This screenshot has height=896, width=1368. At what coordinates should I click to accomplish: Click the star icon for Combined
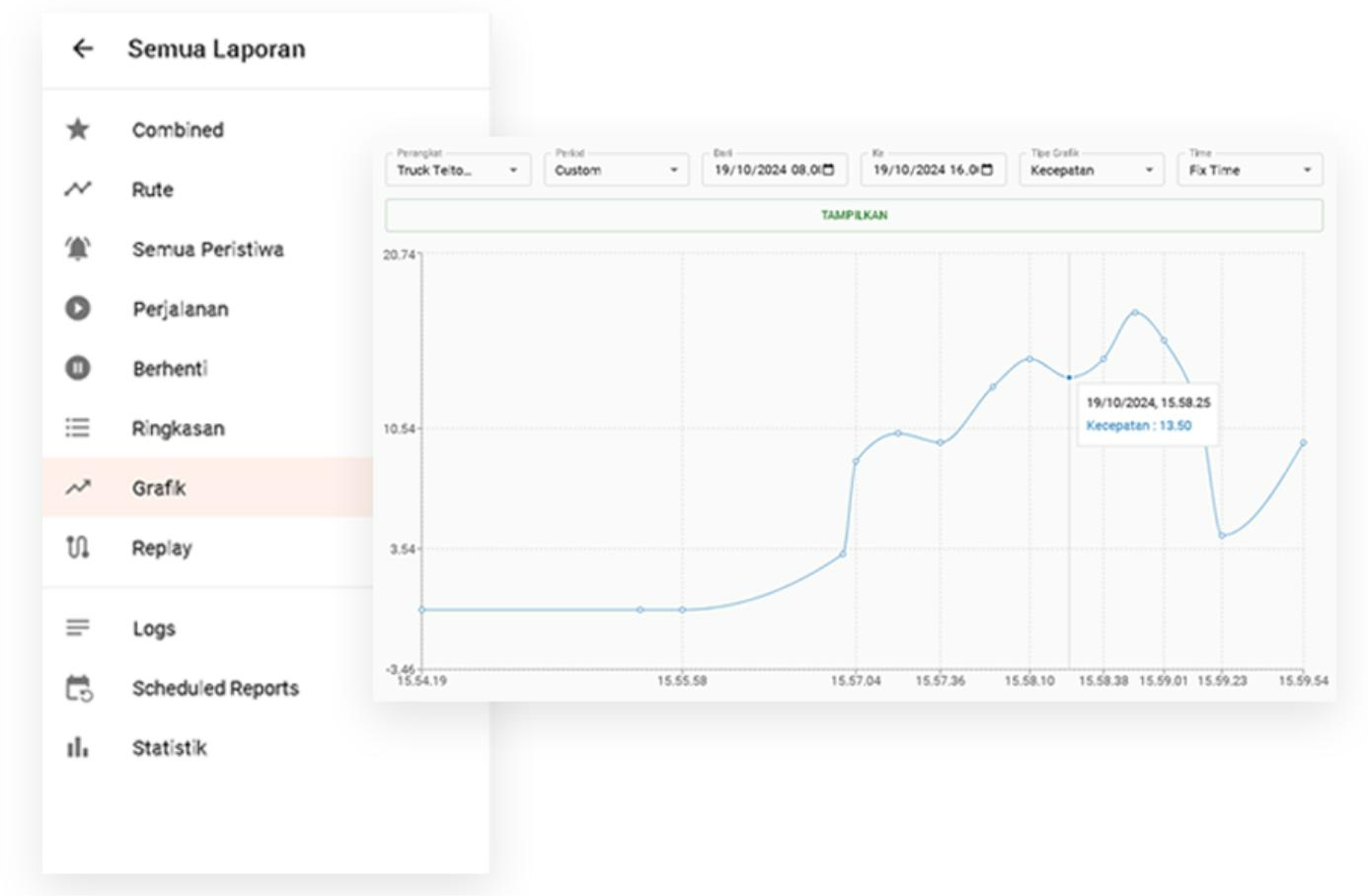click(x=78, y=129)
